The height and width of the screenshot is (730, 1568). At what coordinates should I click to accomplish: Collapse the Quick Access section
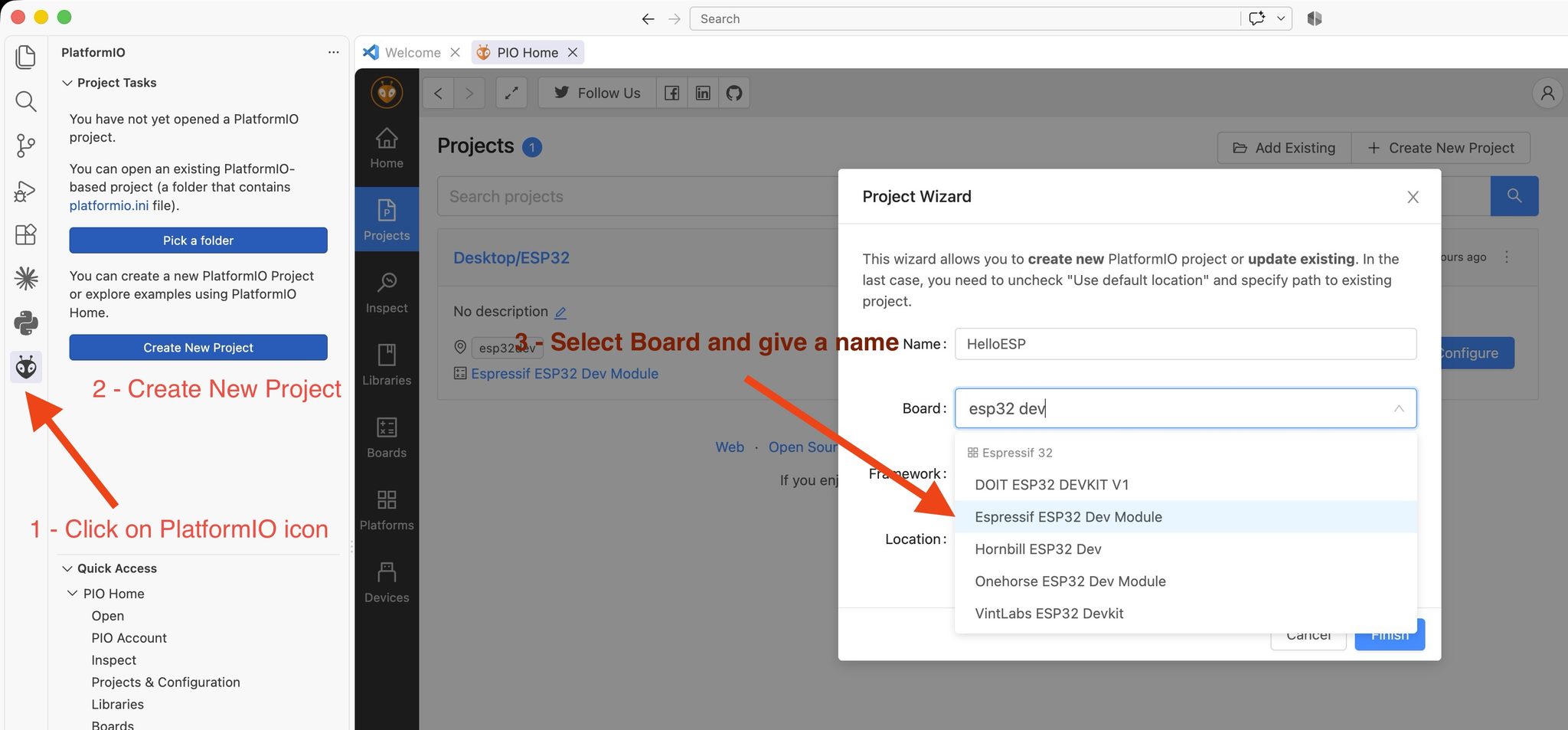(x=67, y=568)
